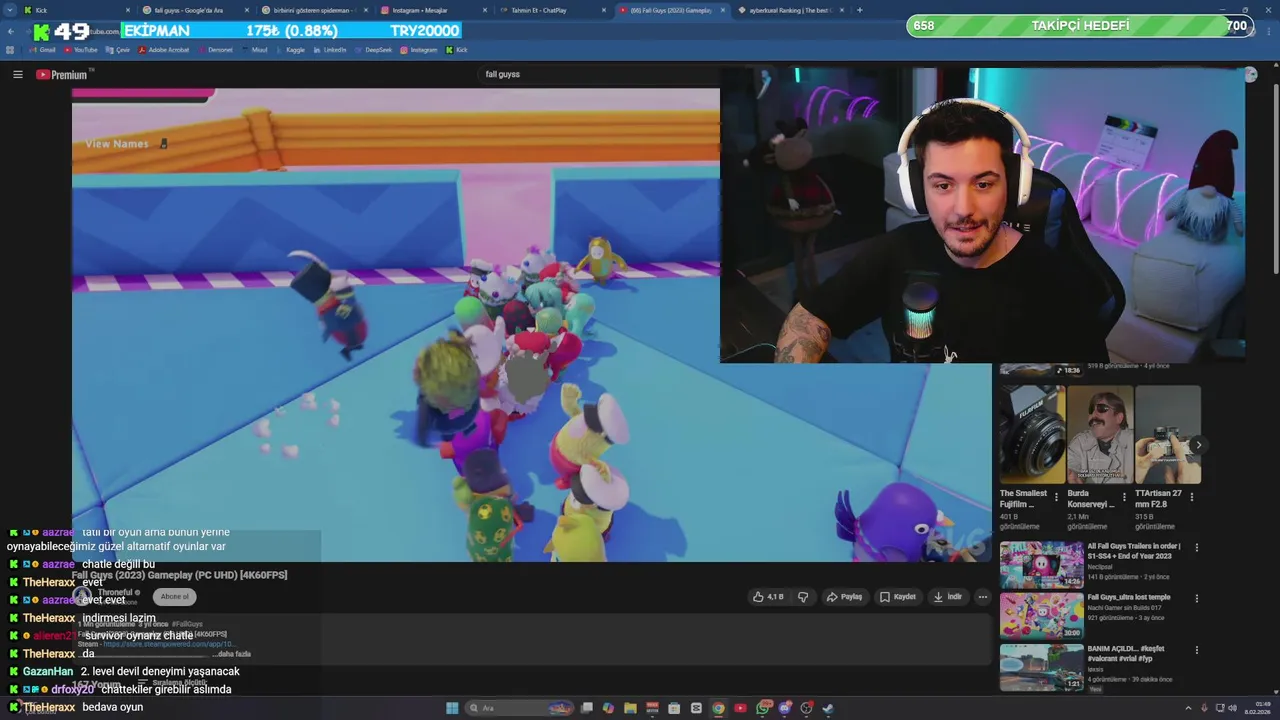Open 'BANIM AÇILDI' valorant video thumbnail
Screen dimensions: 1280x720
click(x=1041, y=667)
